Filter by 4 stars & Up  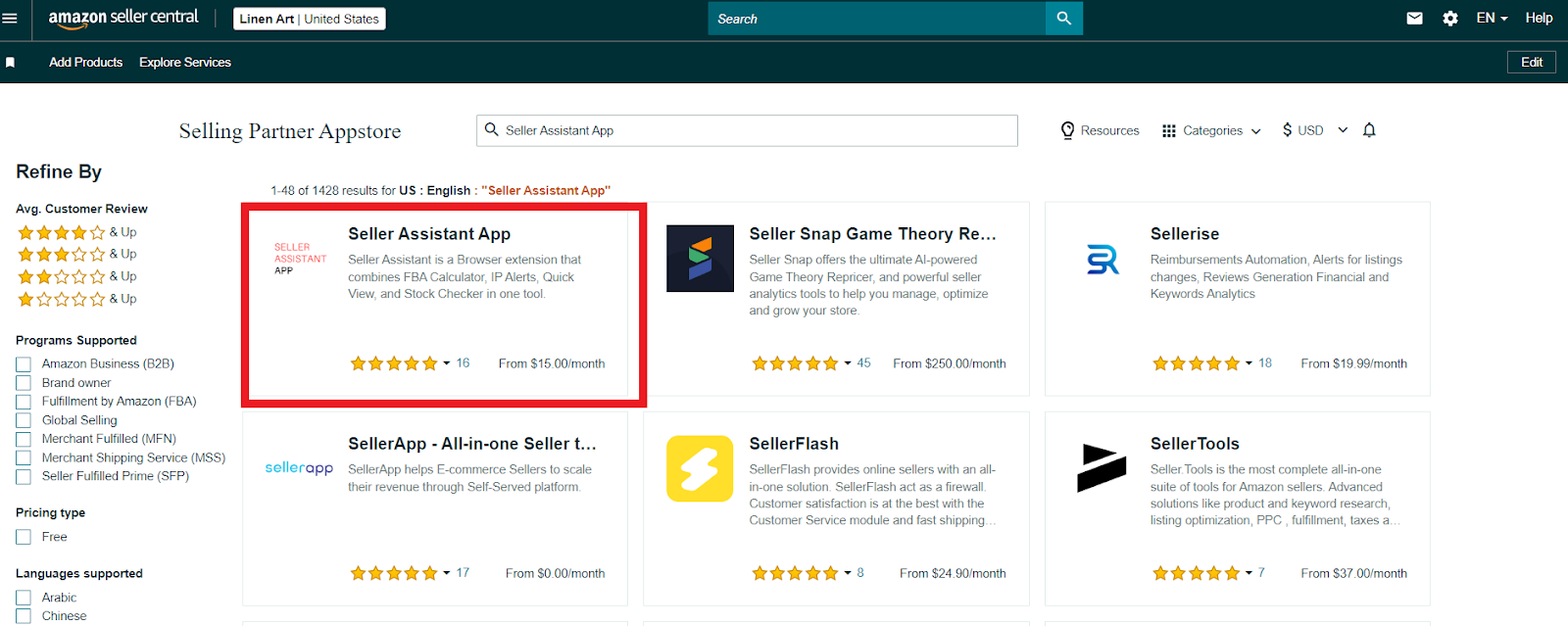pyautogui.click(x=76, y=232)
